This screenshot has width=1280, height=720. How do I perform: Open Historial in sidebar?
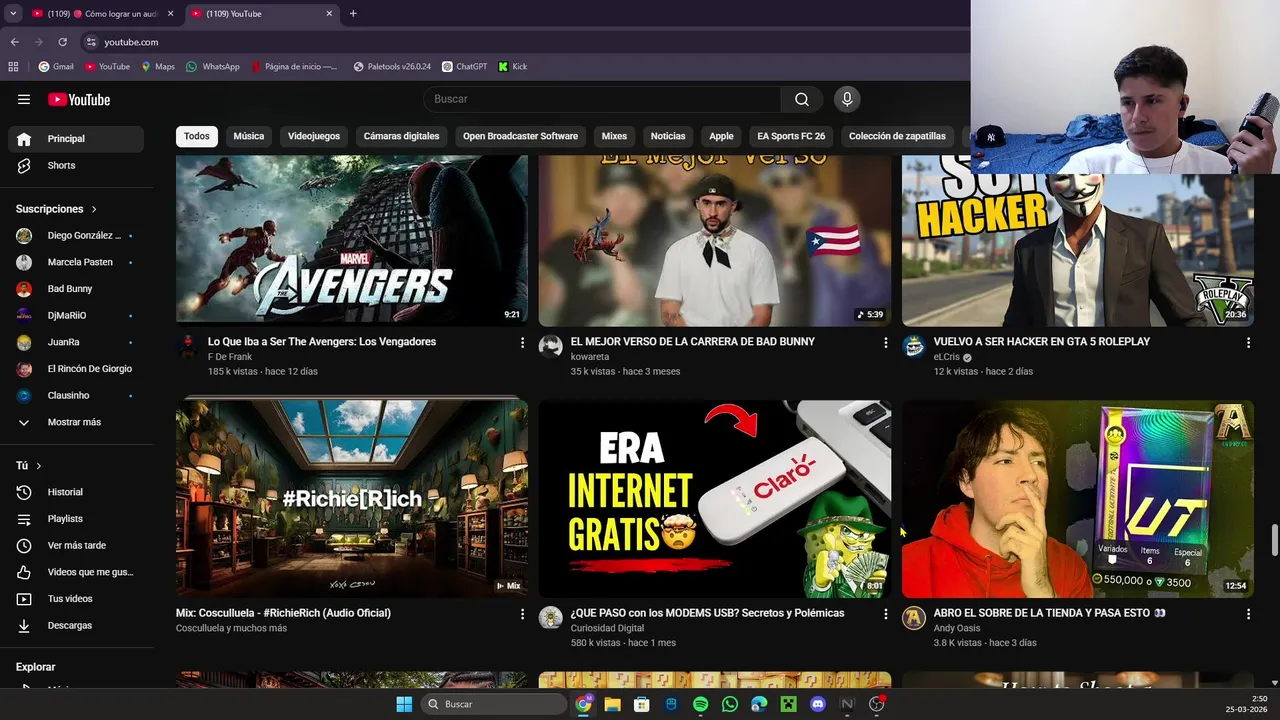[x=76, y=492]
